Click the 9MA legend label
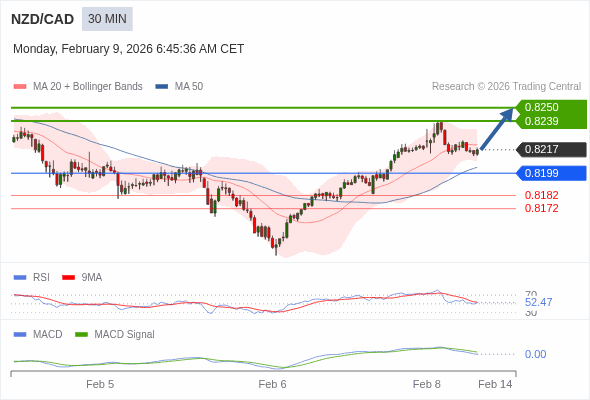Viewport: 590px width, 400px height. click(92, 278)
